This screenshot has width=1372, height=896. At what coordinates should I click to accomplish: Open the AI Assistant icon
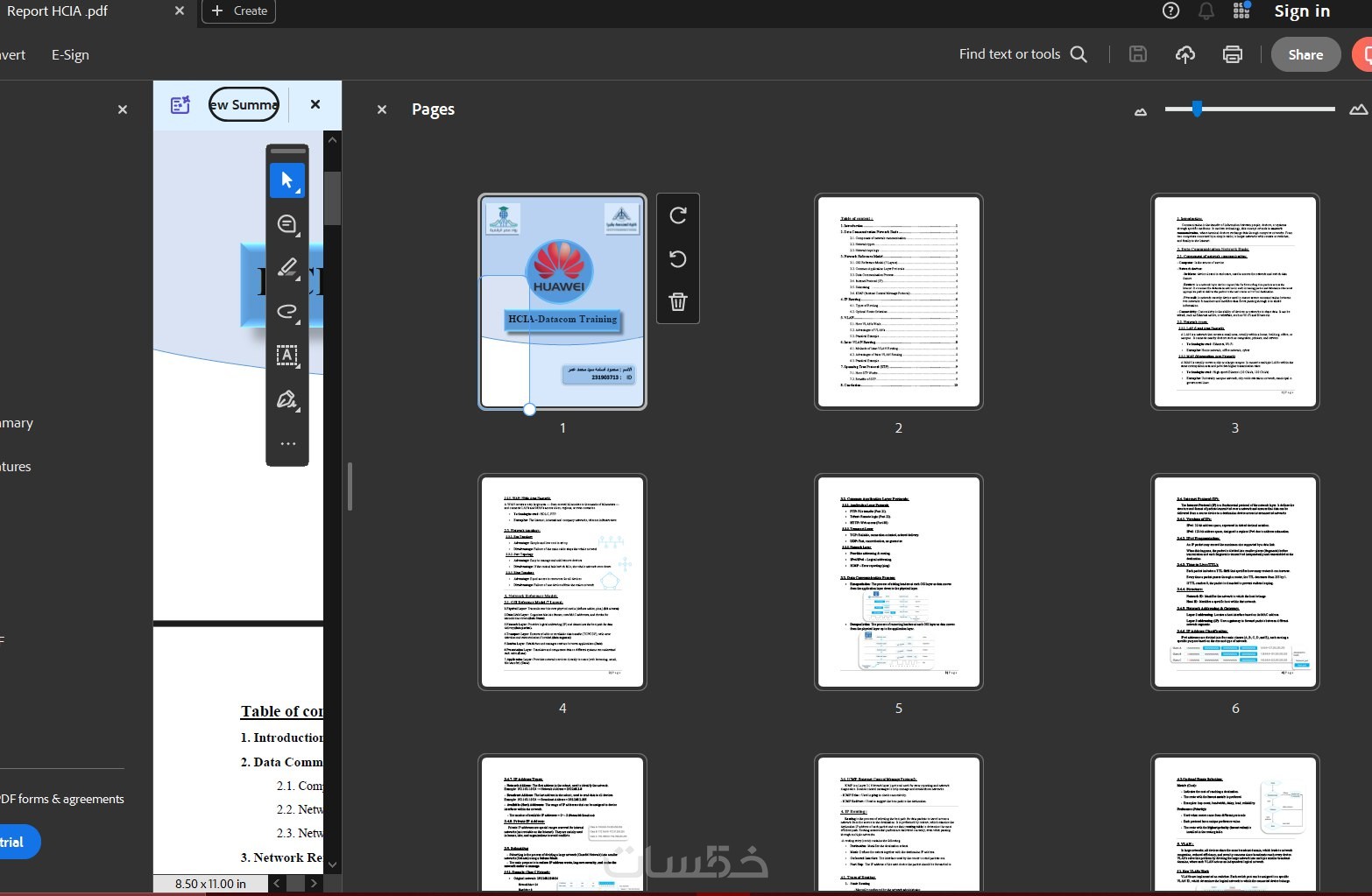click(180, 105)
